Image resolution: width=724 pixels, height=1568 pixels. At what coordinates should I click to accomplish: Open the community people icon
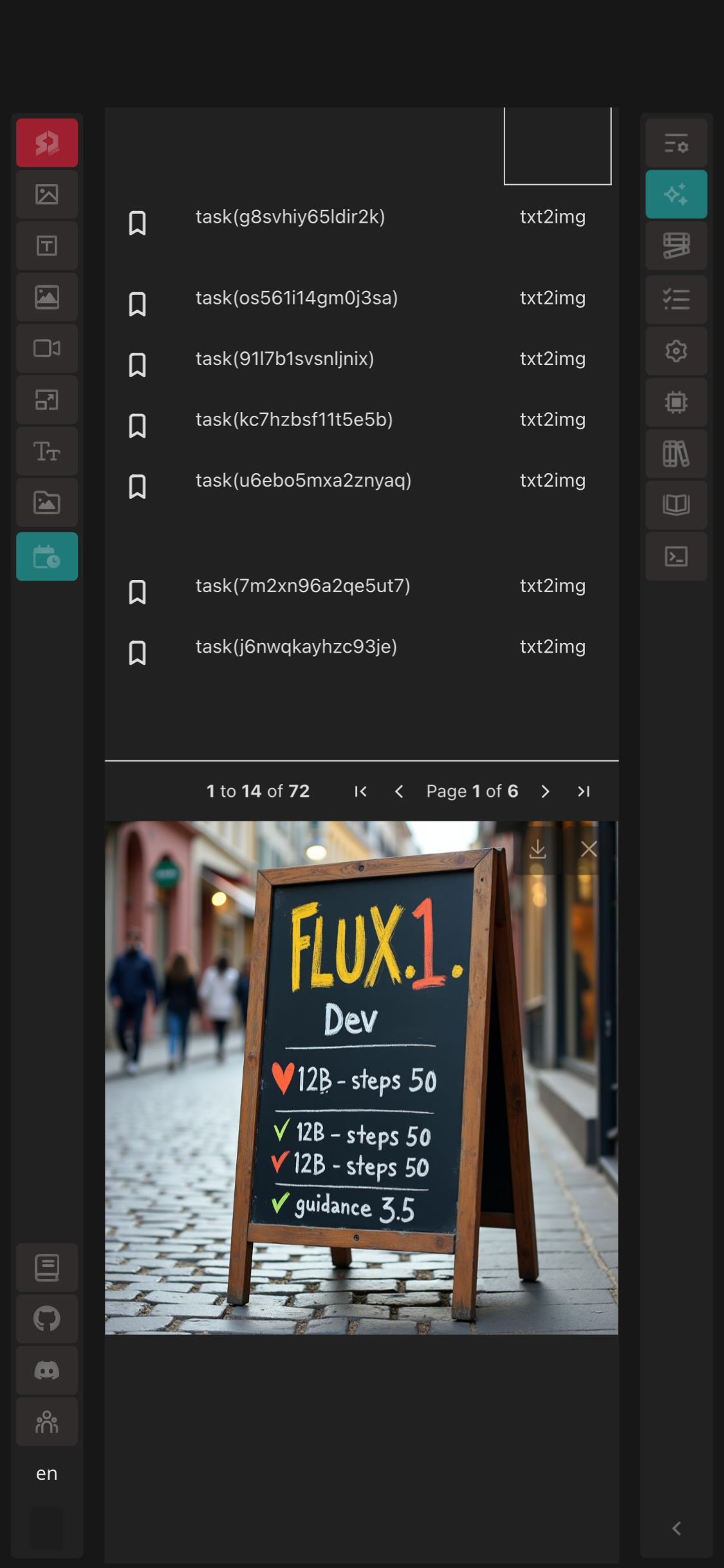point(46,1422)
